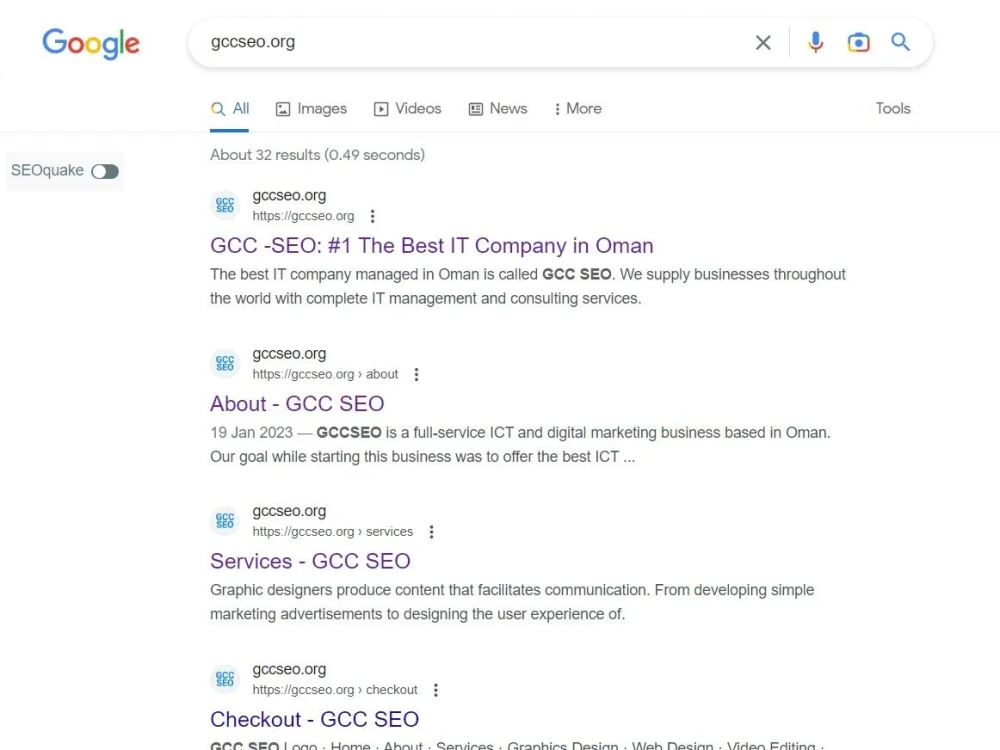The height and width of the screenshot is (750, 1000).
Task: Expand the More search filters menu
Action: coord(578,109)
